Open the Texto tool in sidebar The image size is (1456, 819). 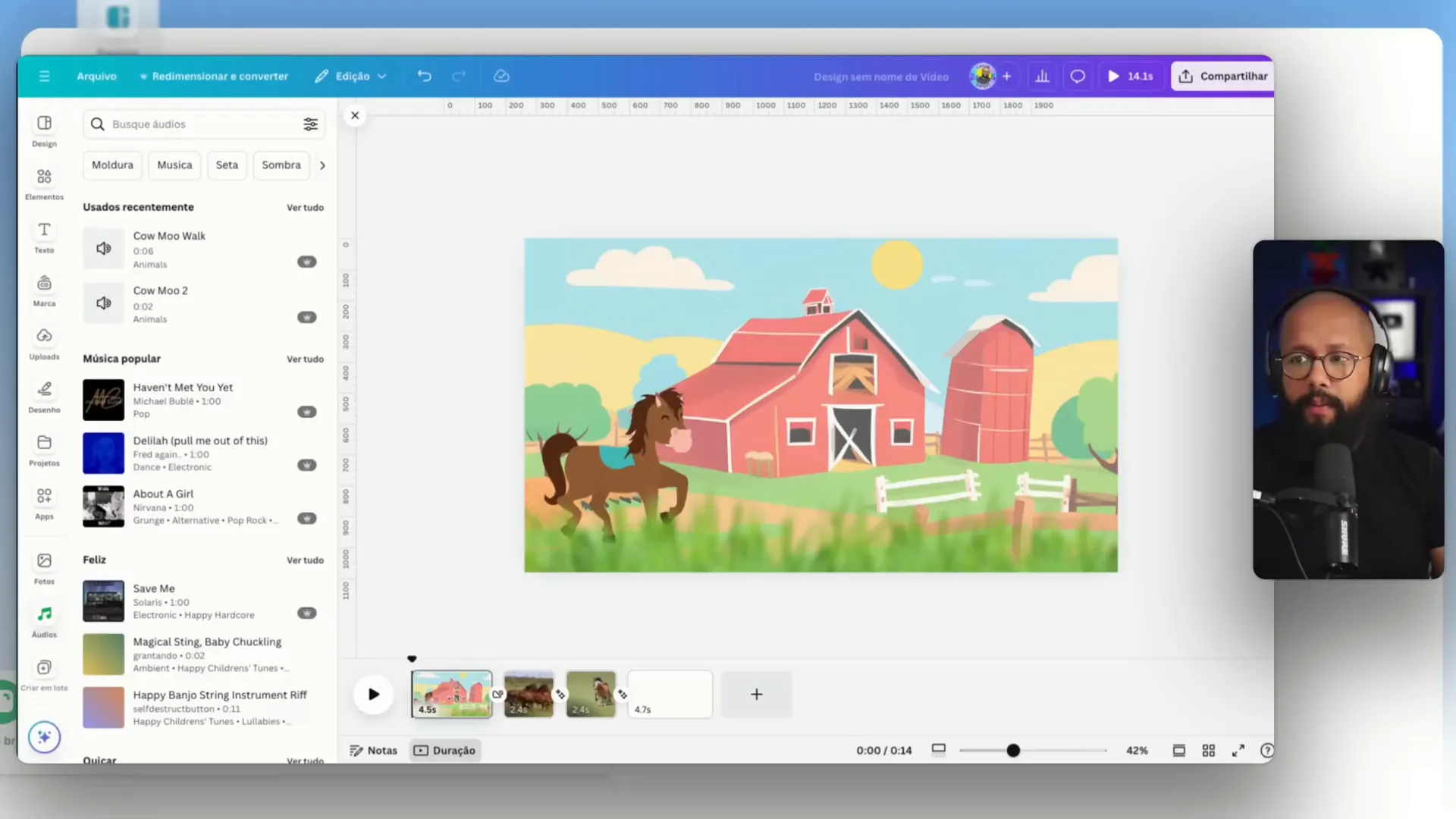tap(44, 236)
